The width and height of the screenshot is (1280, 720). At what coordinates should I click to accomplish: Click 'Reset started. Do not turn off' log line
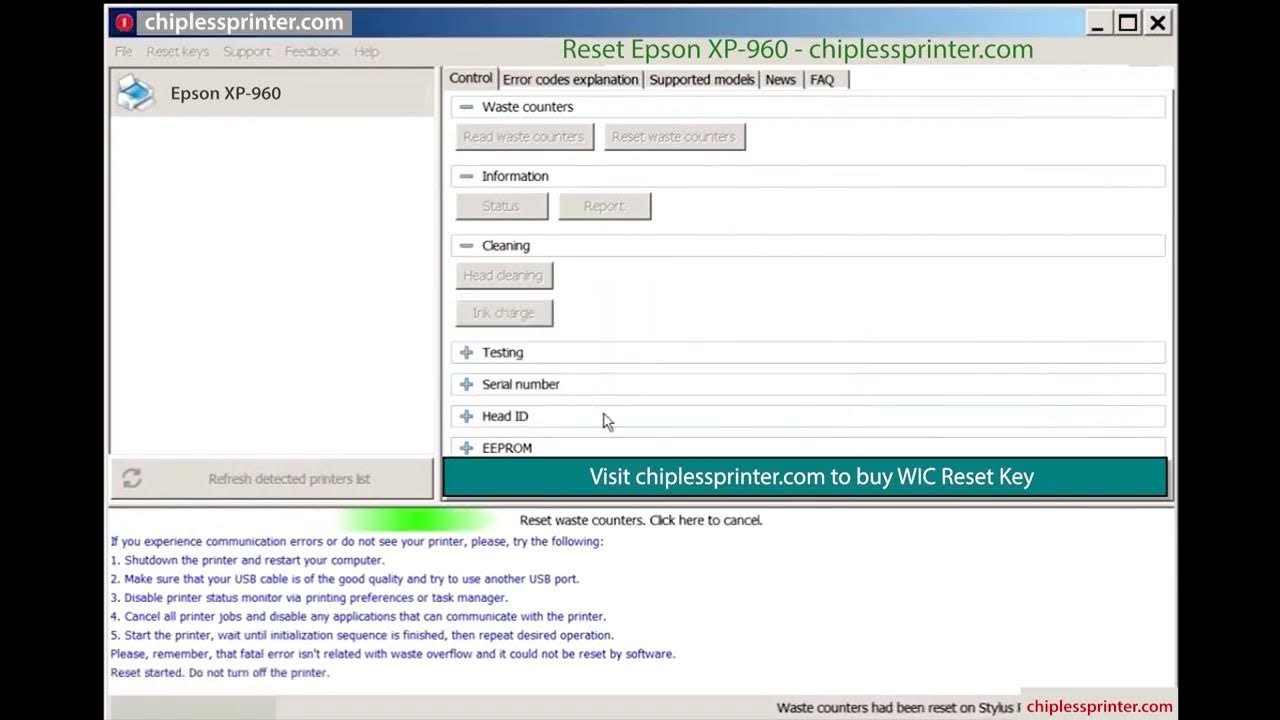point(220,673)
